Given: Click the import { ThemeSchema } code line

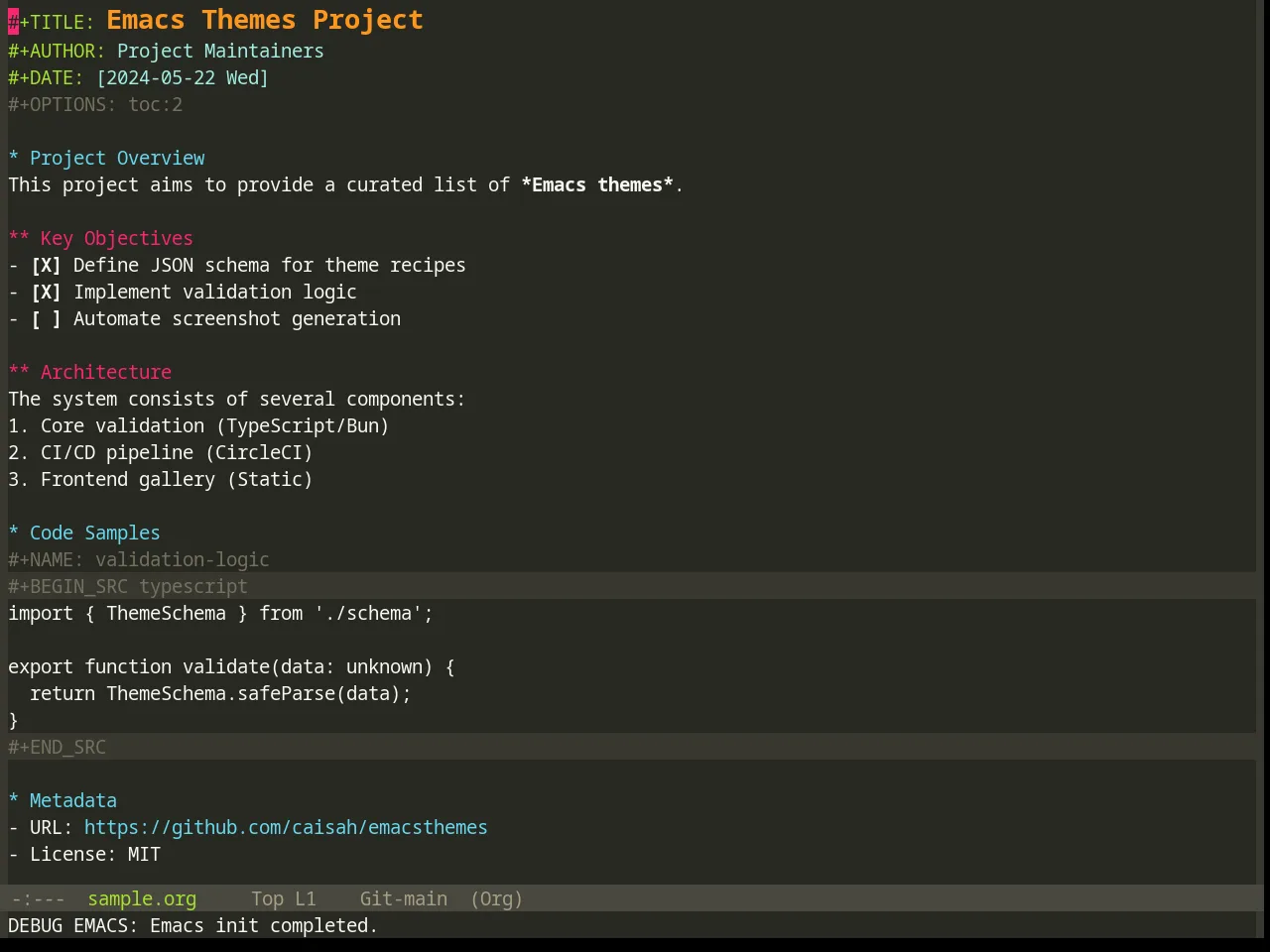Looking at the screenshot, I should tap(220, 614).
